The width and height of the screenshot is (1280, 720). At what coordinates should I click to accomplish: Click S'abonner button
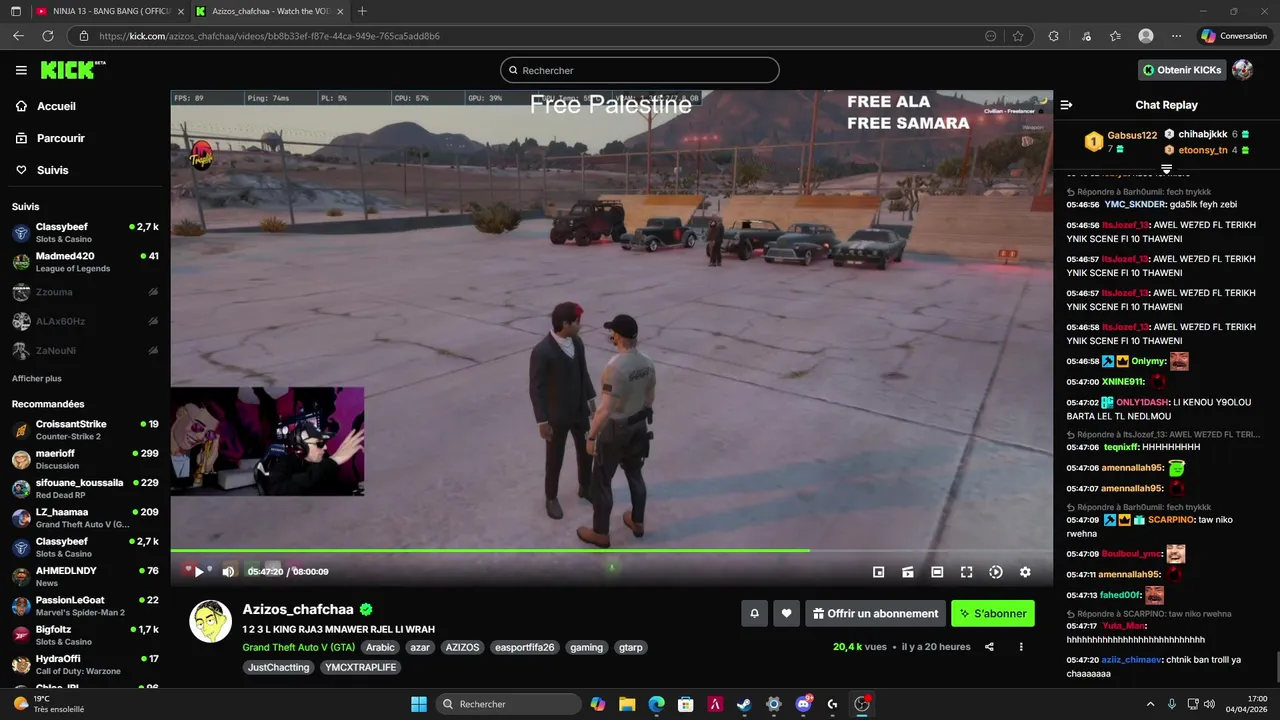[993, 614]
